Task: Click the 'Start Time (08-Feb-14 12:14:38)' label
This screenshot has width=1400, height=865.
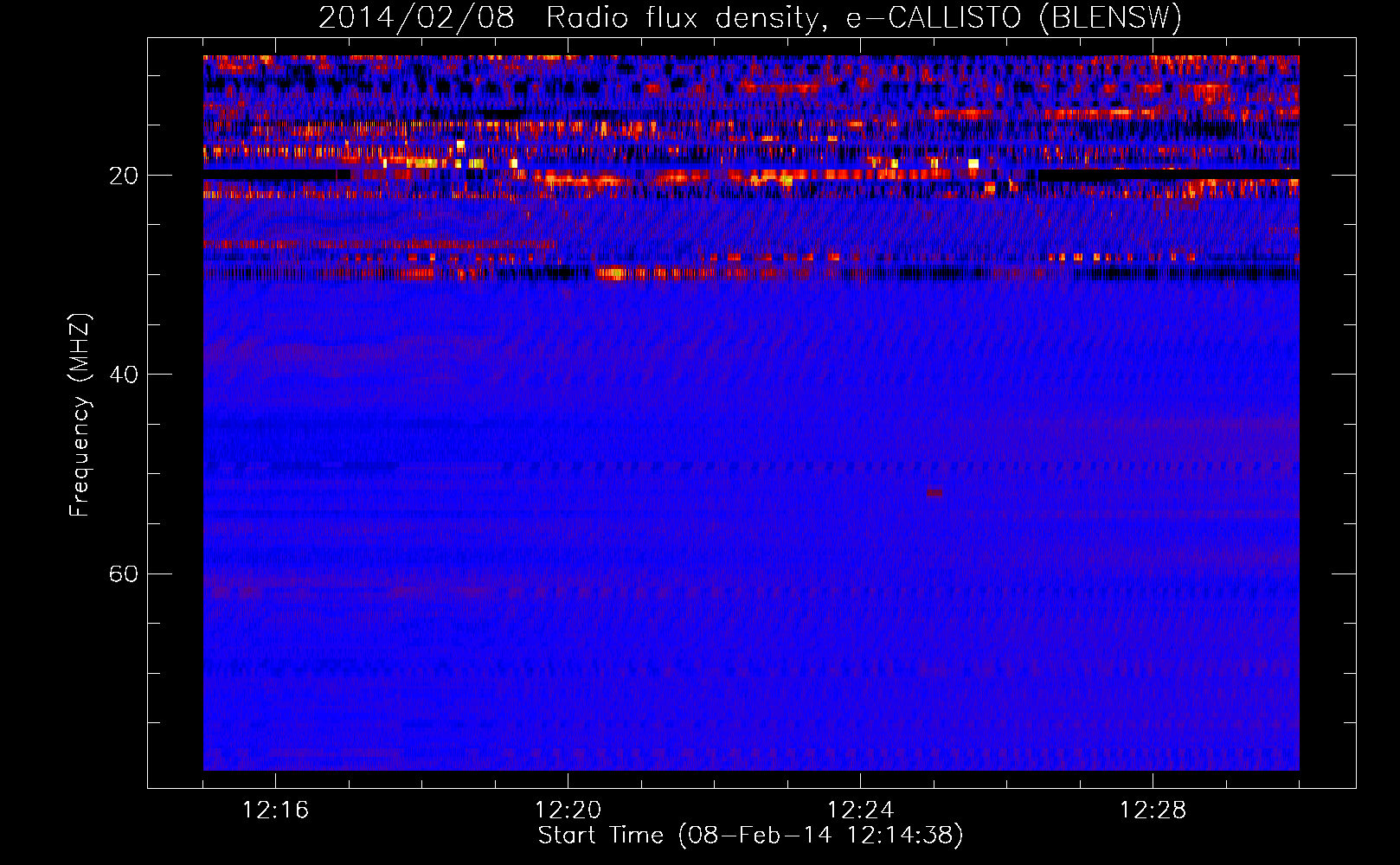Action: pos(750,836)
